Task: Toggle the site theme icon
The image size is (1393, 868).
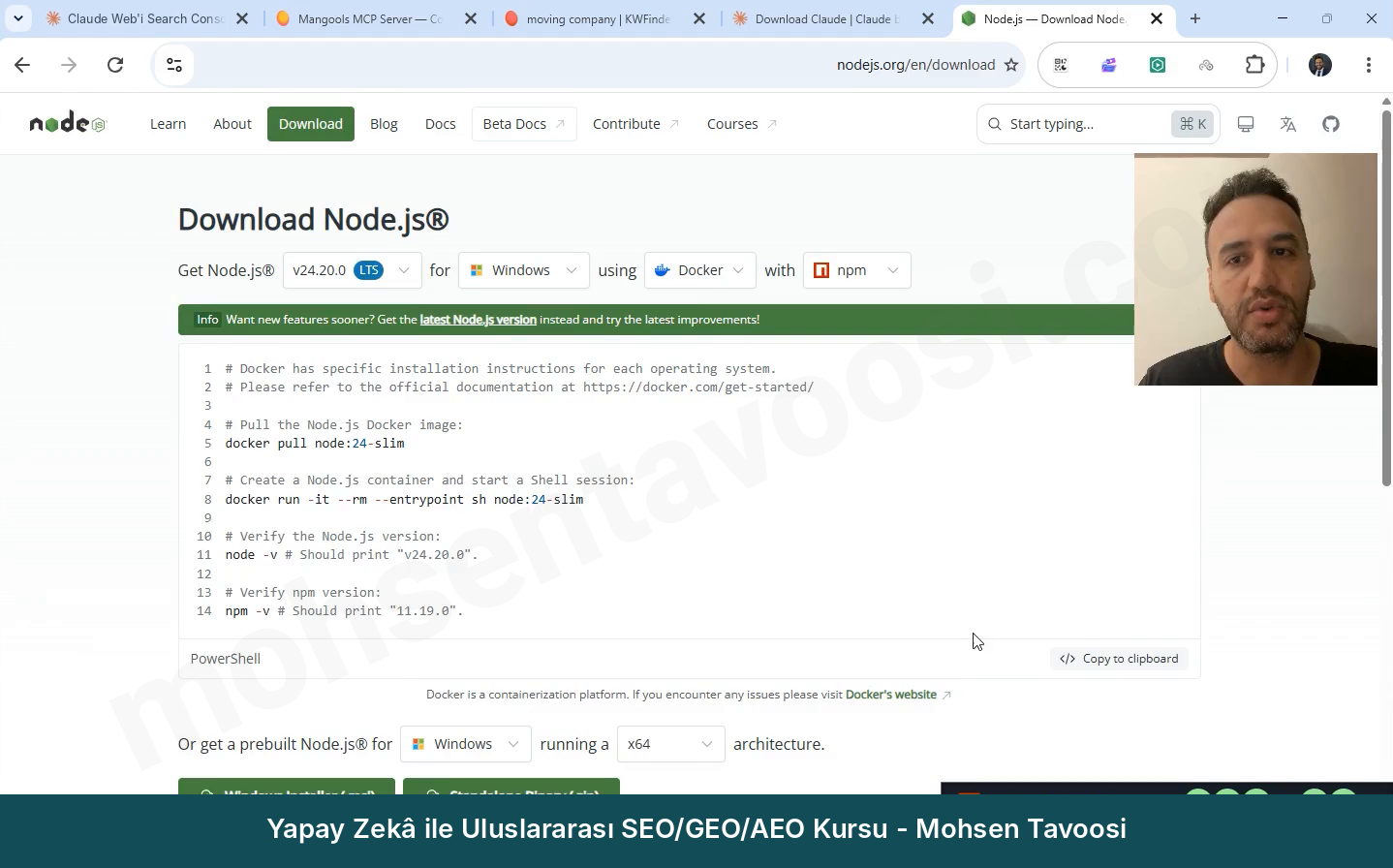Action: click(x=1246, y=124)
